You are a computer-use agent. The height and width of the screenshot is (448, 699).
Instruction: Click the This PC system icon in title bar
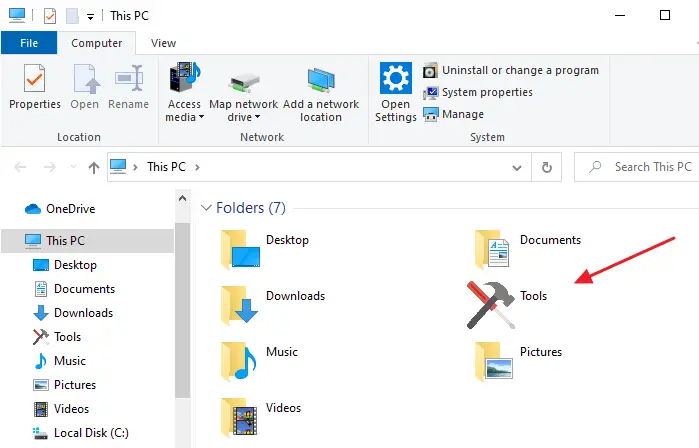[x=17, y=15]
